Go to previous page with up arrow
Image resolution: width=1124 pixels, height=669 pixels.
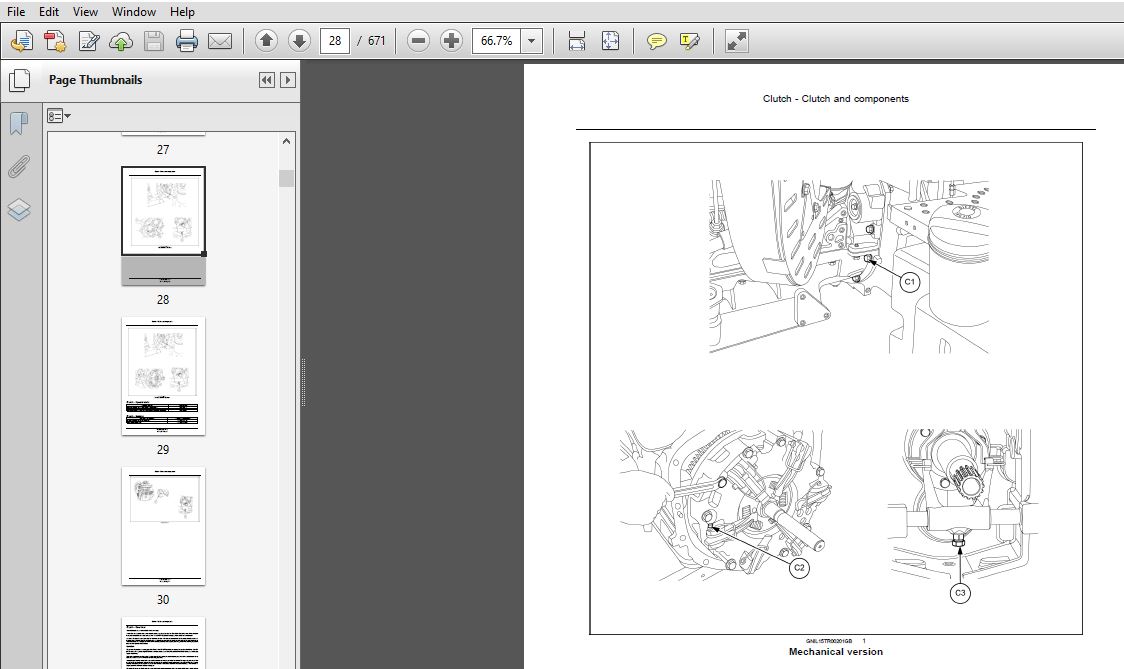pyautogui.click(x=266, y=41)
